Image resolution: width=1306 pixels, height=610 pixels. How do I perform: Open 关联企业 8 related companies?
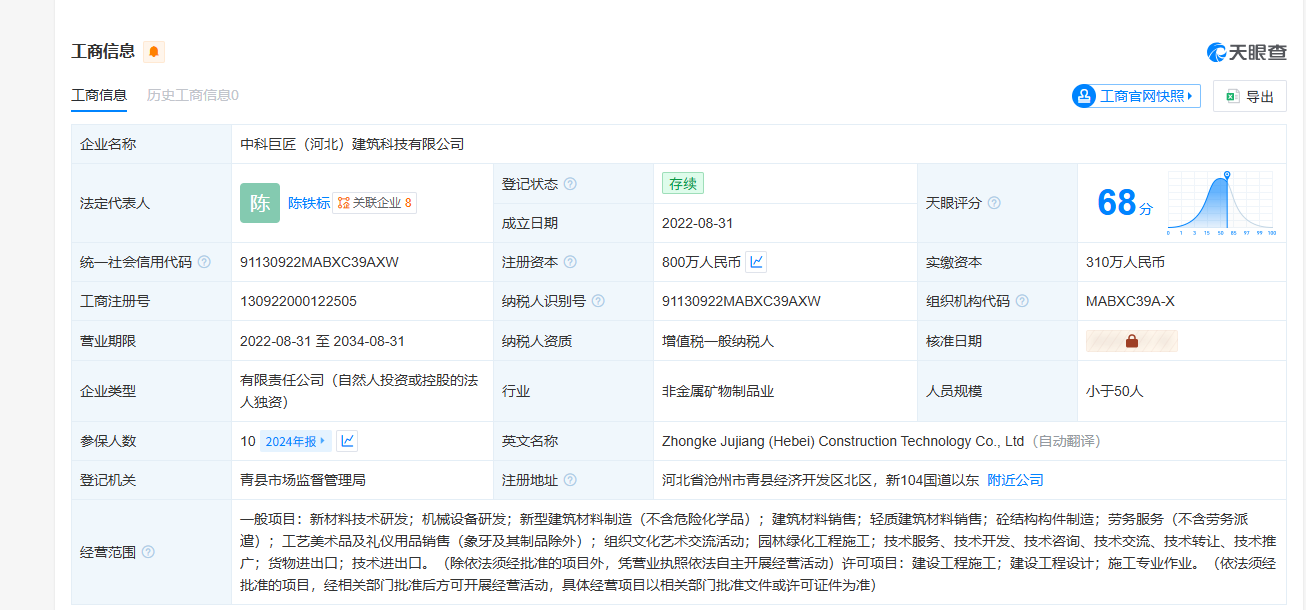[375, 203]
